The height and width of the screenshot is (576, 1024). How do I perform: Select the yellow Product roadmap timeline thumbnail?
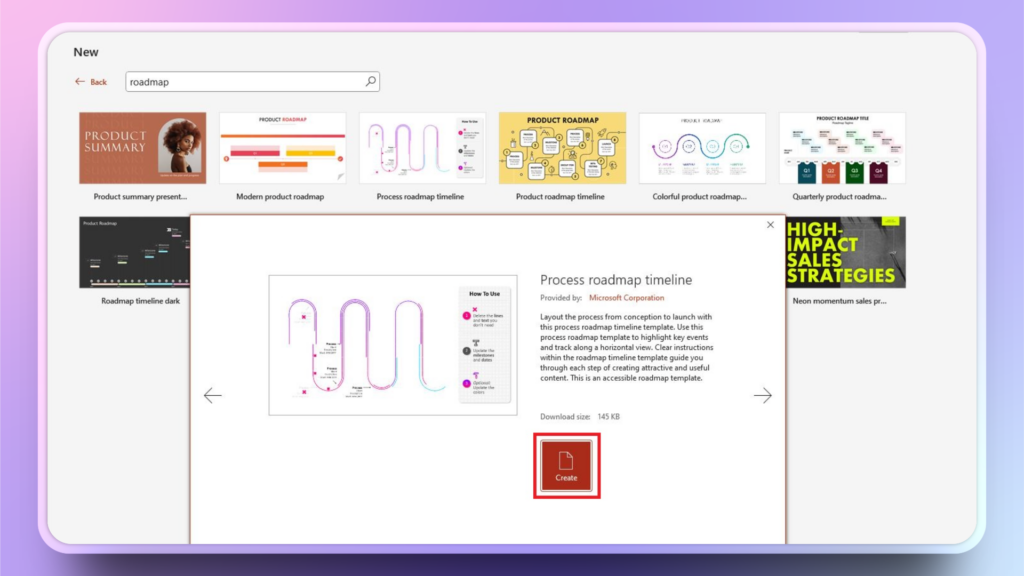(562, 148)
